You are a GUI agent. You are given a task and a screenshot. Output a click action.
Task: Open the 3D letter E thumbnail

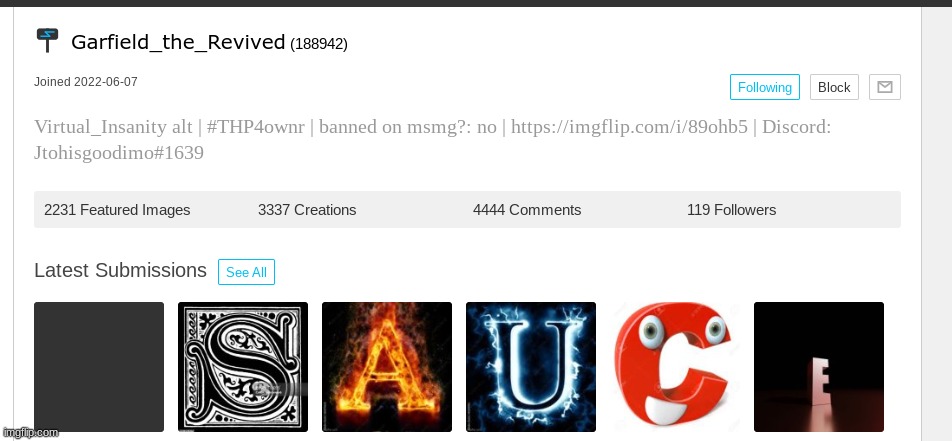click(818, 366)
